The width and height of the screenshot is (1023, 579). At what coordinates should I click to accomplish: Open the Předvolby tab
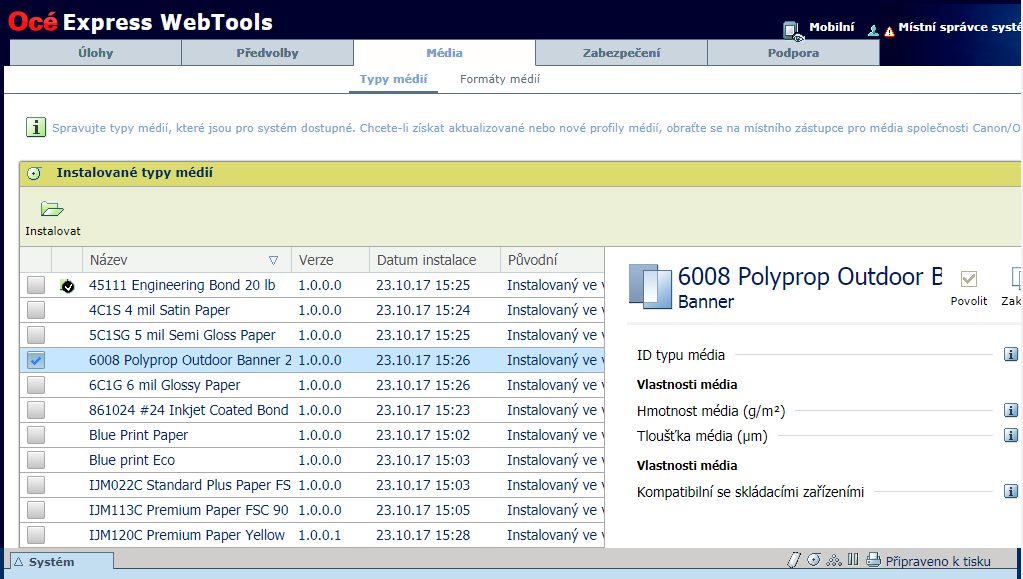pyautogui.click(x=267, y=53)
